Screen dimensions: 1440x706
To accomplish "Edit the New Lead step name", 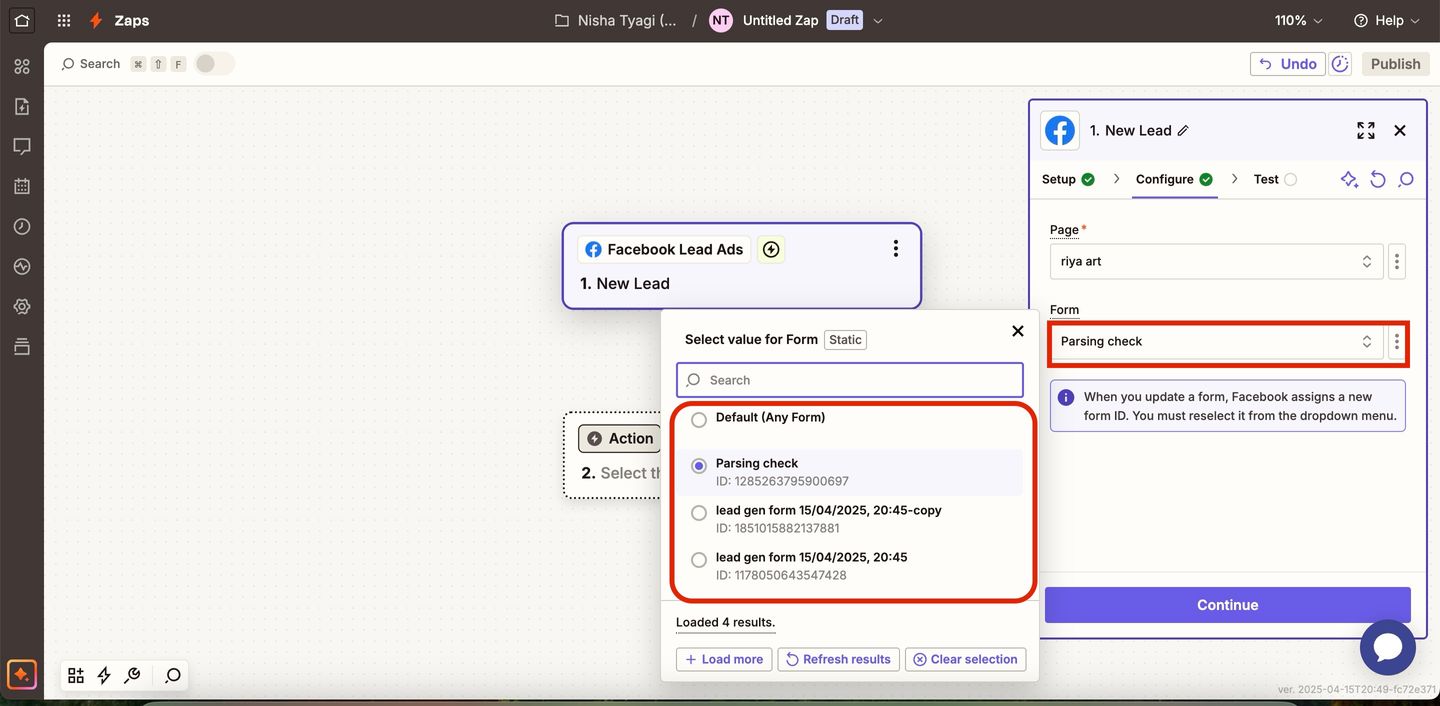I will point(1183,130).
